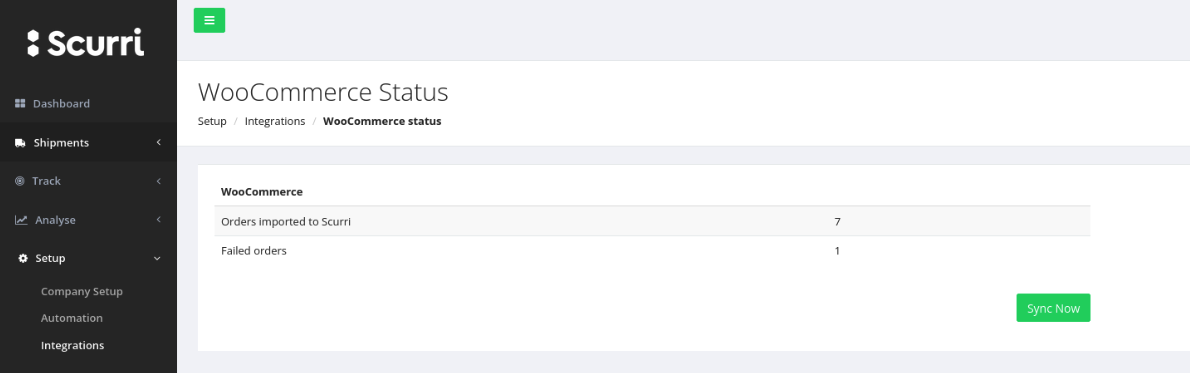The width and height of the screenshot is (1190, 373).
Task: Click the Analyse chart icon
Action: [21, 220]
